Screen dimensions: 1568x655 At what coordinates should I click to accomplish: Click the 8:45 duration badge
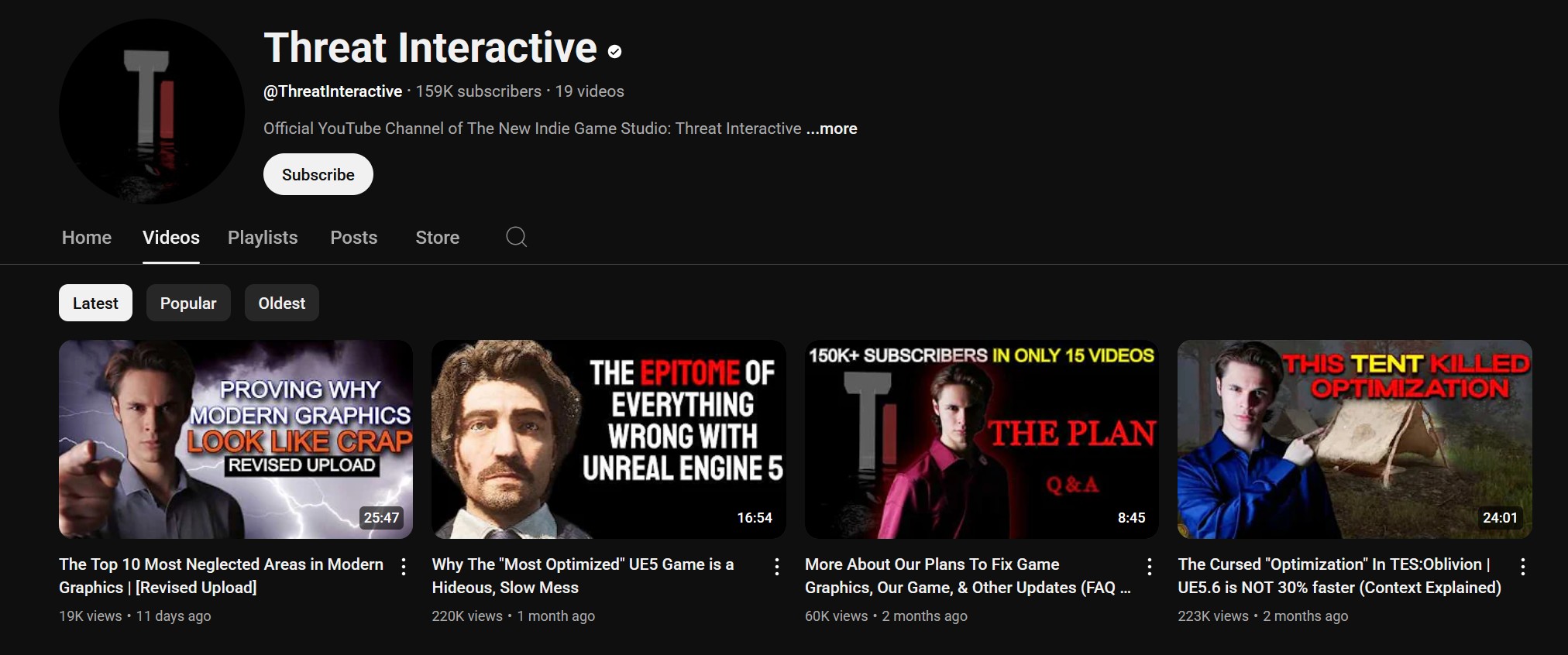1131,518
